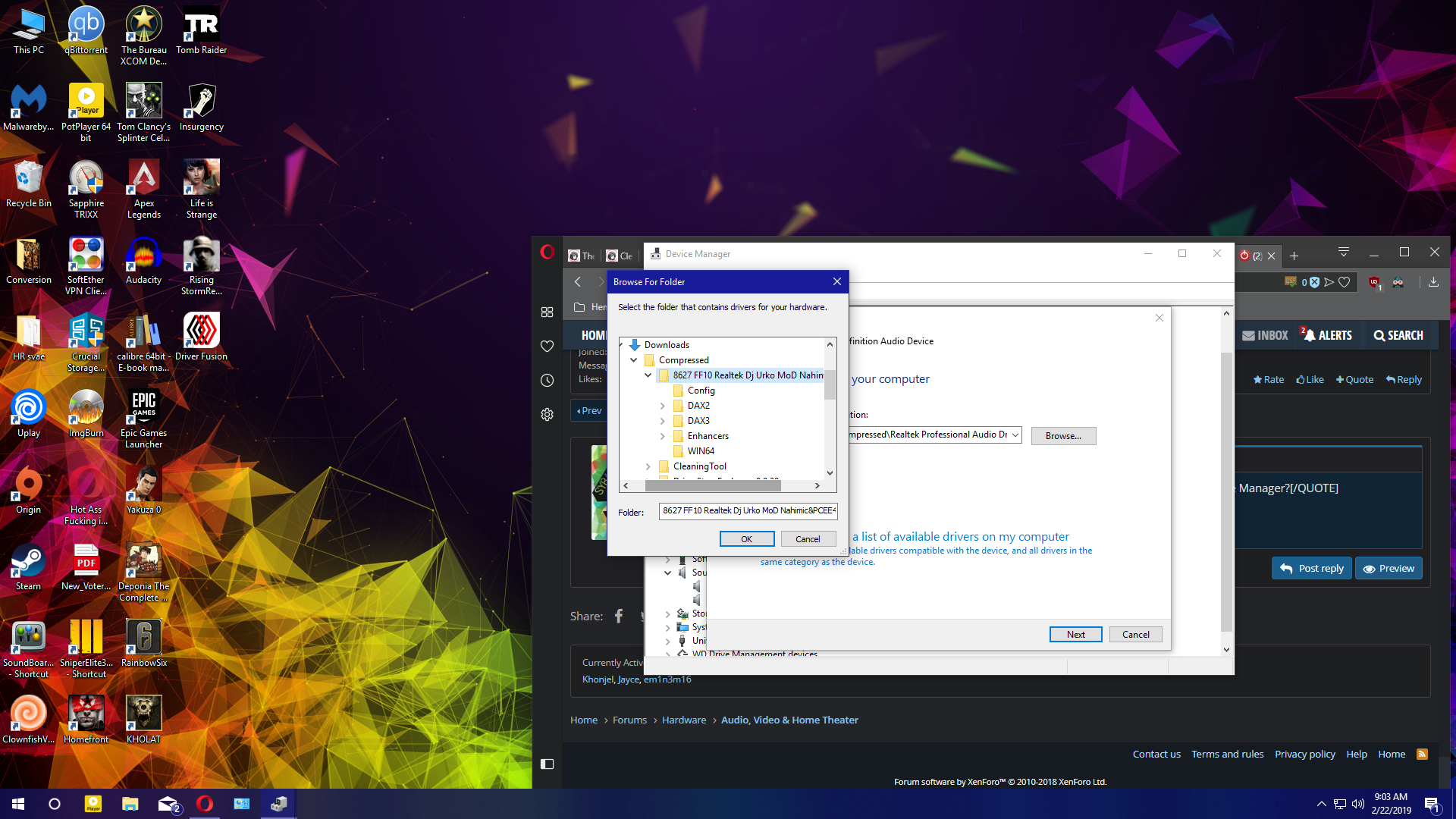The image size is (1456, 819).
Task: Cancel the Browse For Folder dialog
Action: (x=808, y=539)
